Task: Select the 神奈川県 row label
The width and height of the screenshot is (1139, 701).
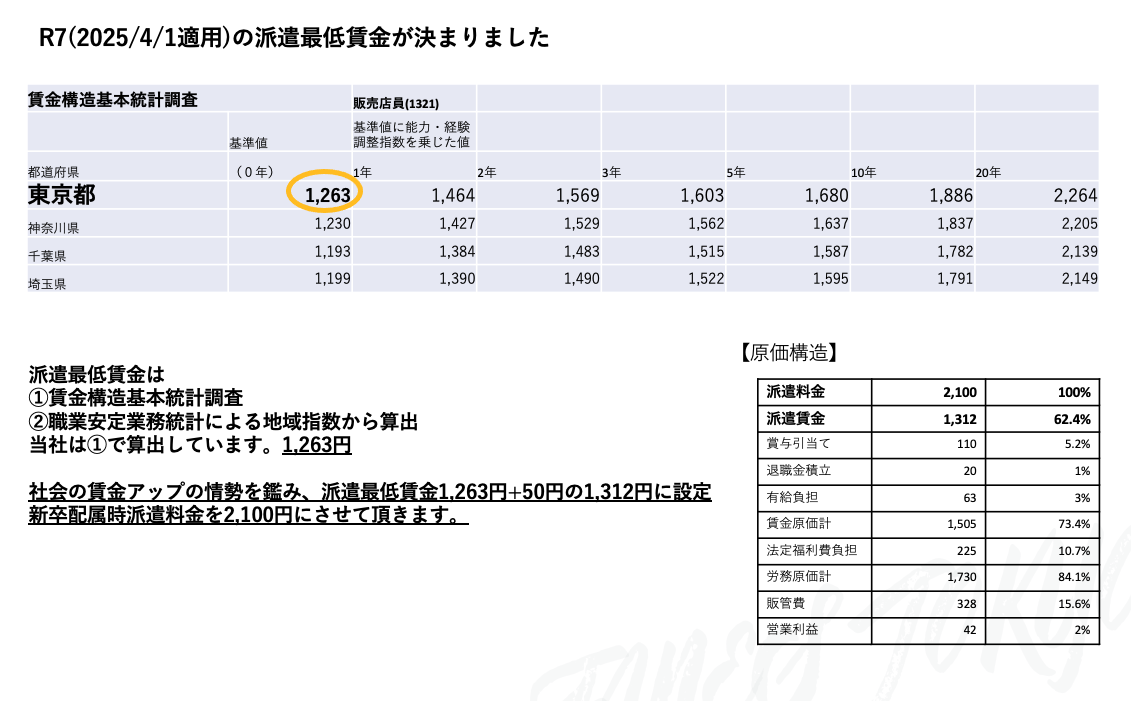Action: point(54,228)
